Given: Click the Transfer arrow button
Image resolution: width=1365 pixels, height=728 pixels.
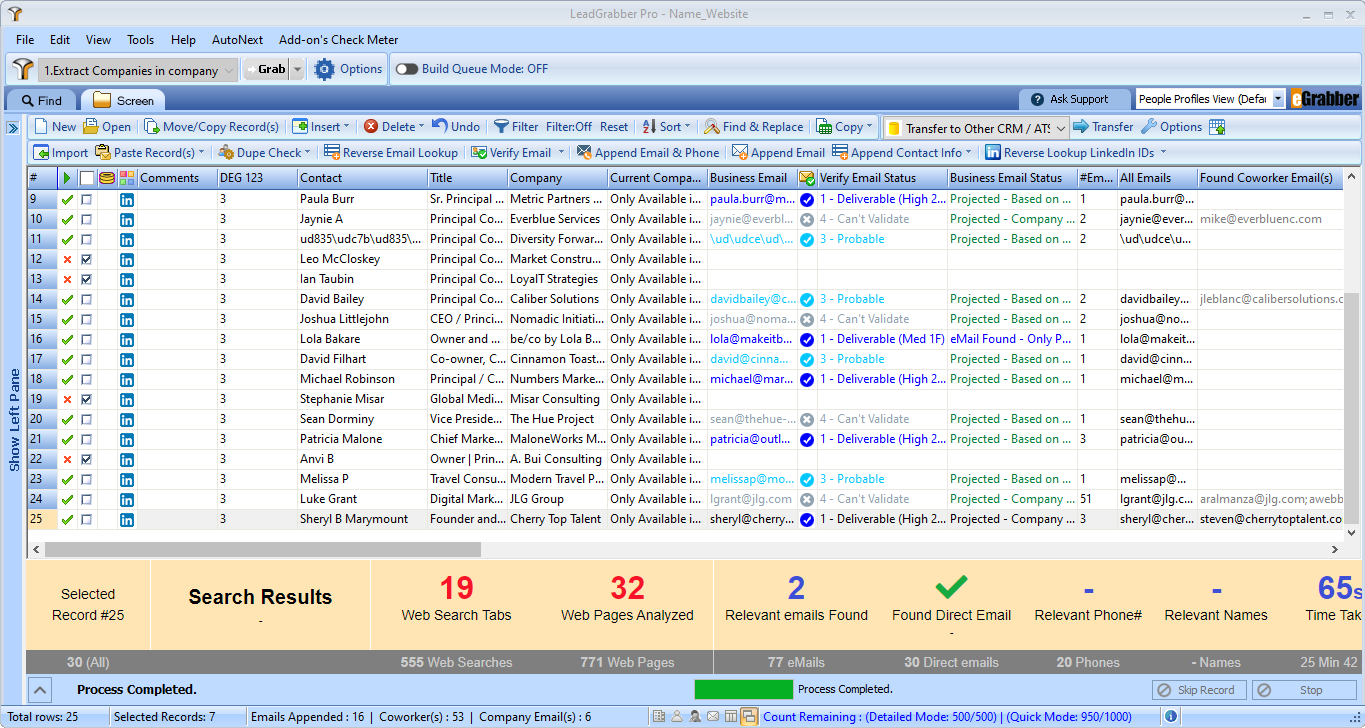Looking at the screenshot, I should point(1103,127).
